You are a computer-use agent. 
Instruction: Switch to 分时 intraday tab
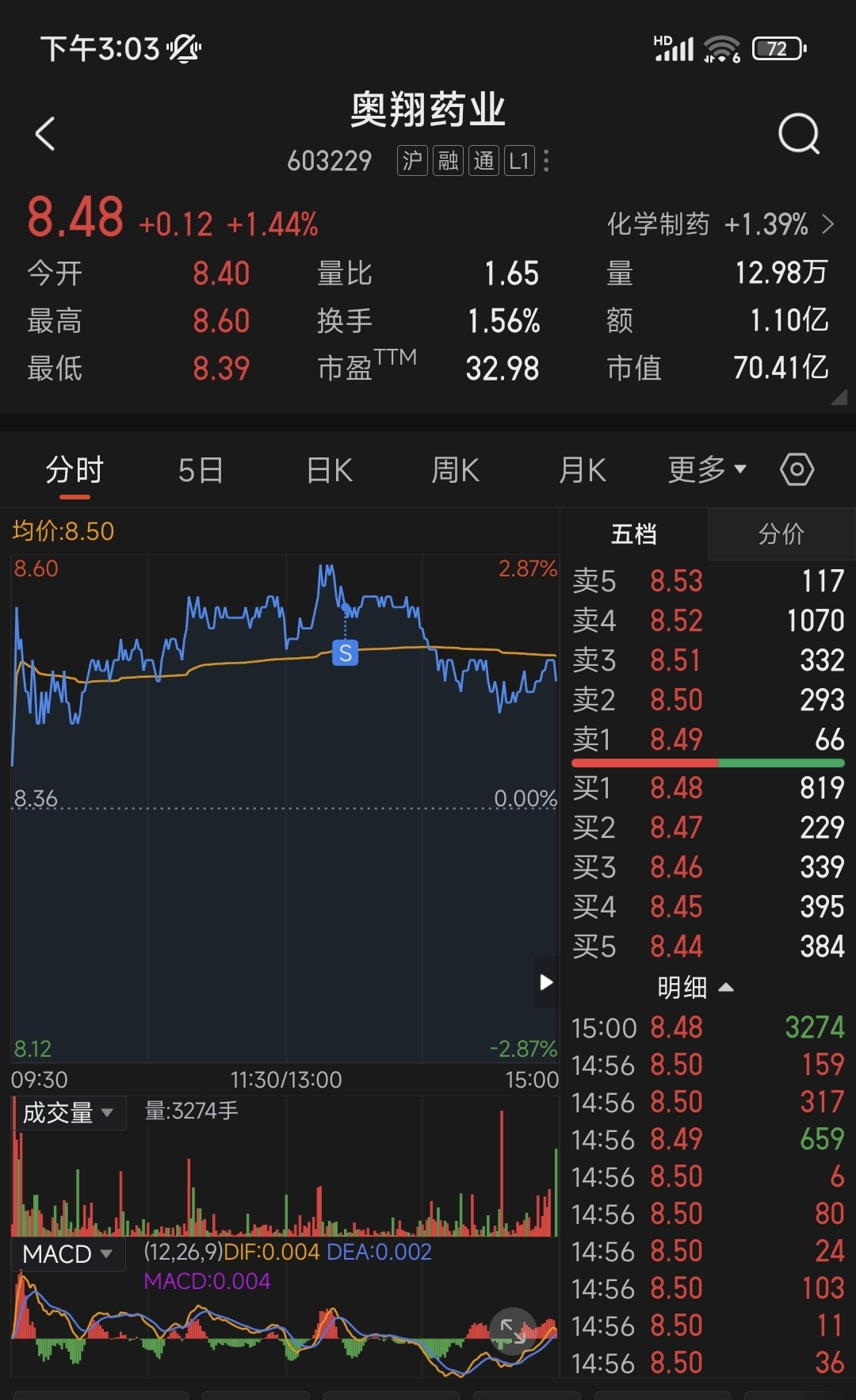[75, 470]
